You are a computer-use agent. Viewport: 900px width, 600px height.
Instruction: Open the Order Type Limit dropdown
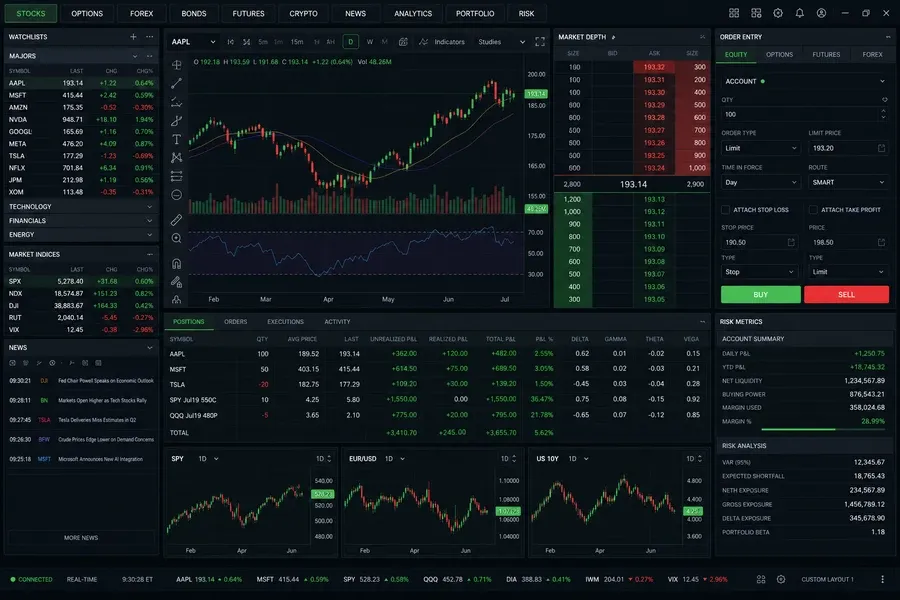[760, 148]
